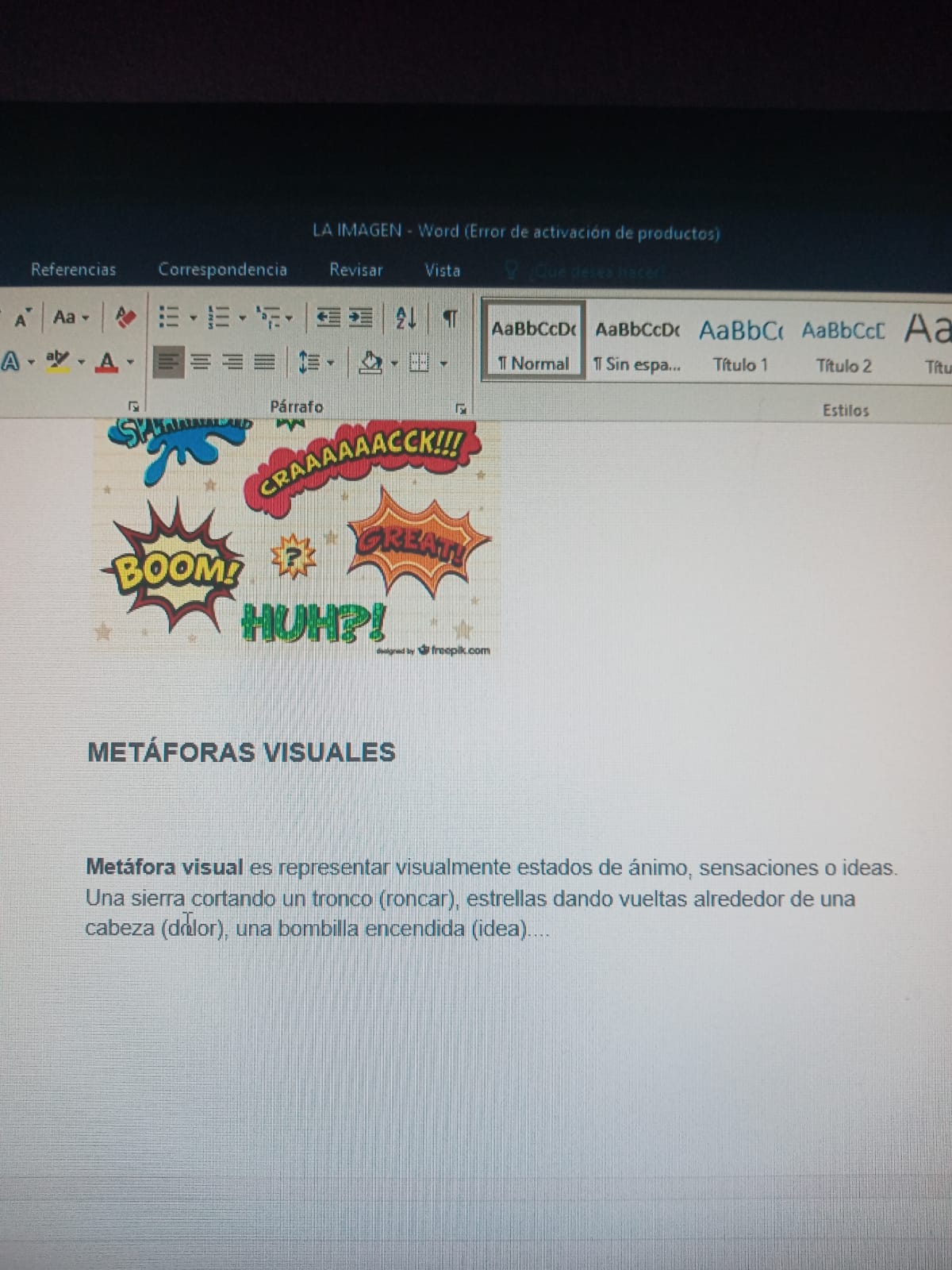Click the word (roncar) in the paragraph

click(x=418, y=899)
